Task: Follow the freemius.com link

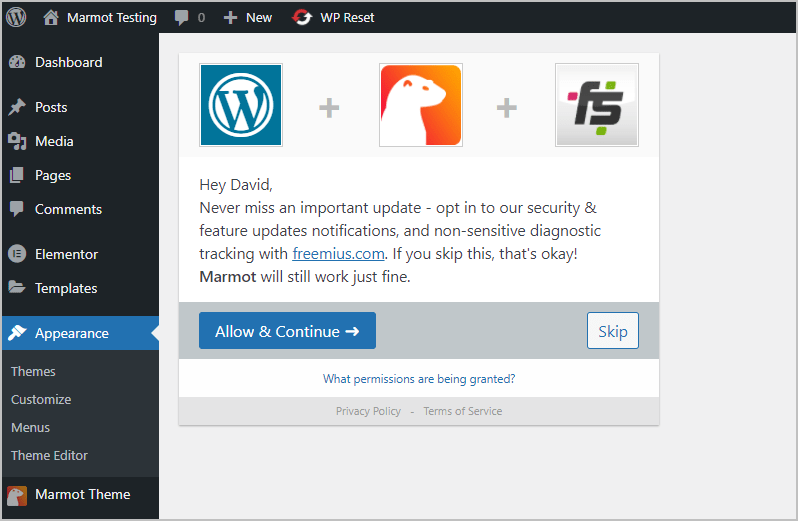Action: coord(338,254)
